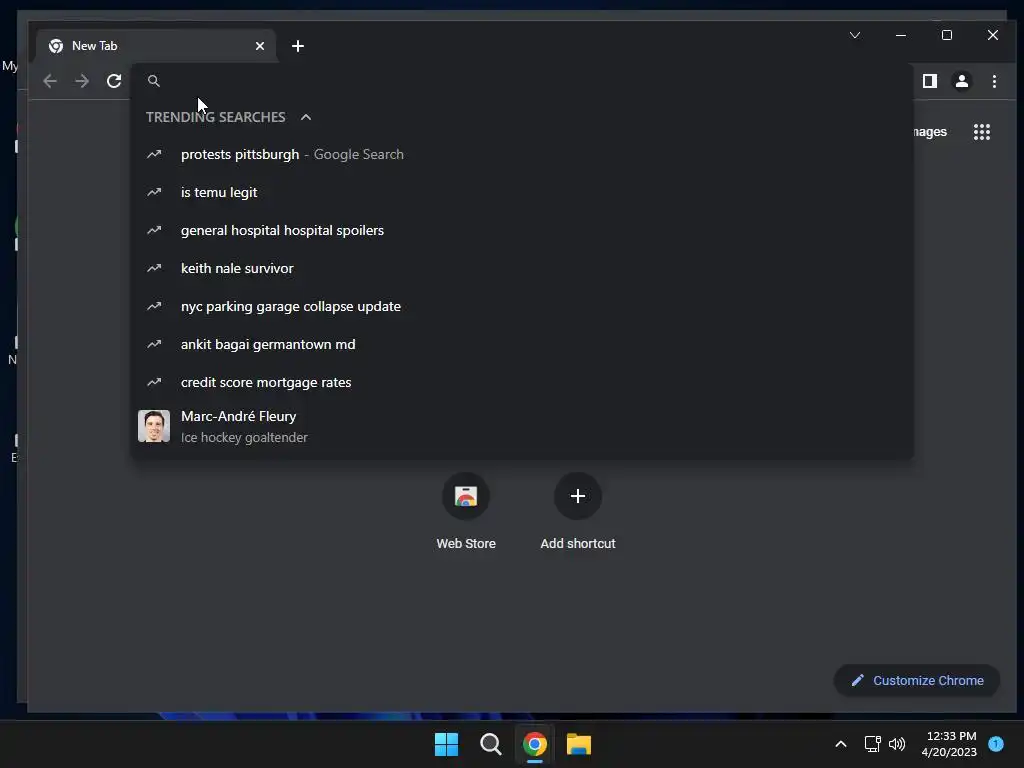Open the Google apps grid
The height and width of the screenshot is (768, 1024).
[982, 132]
